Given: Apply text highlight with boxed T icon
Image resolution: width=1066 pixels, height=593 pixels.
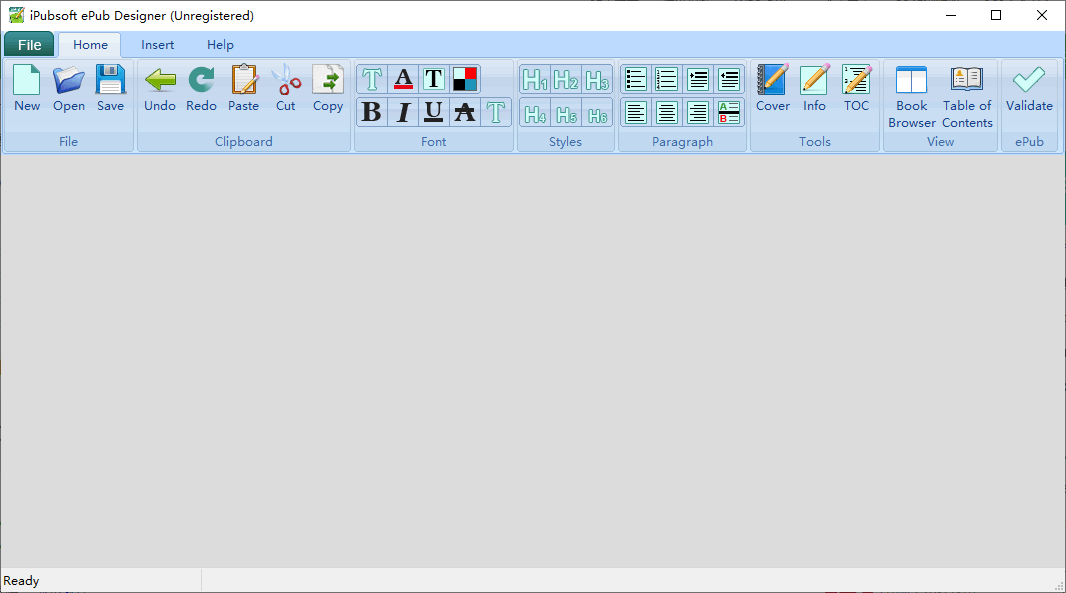Looking at the screenshot, I should tap(434, 80).
